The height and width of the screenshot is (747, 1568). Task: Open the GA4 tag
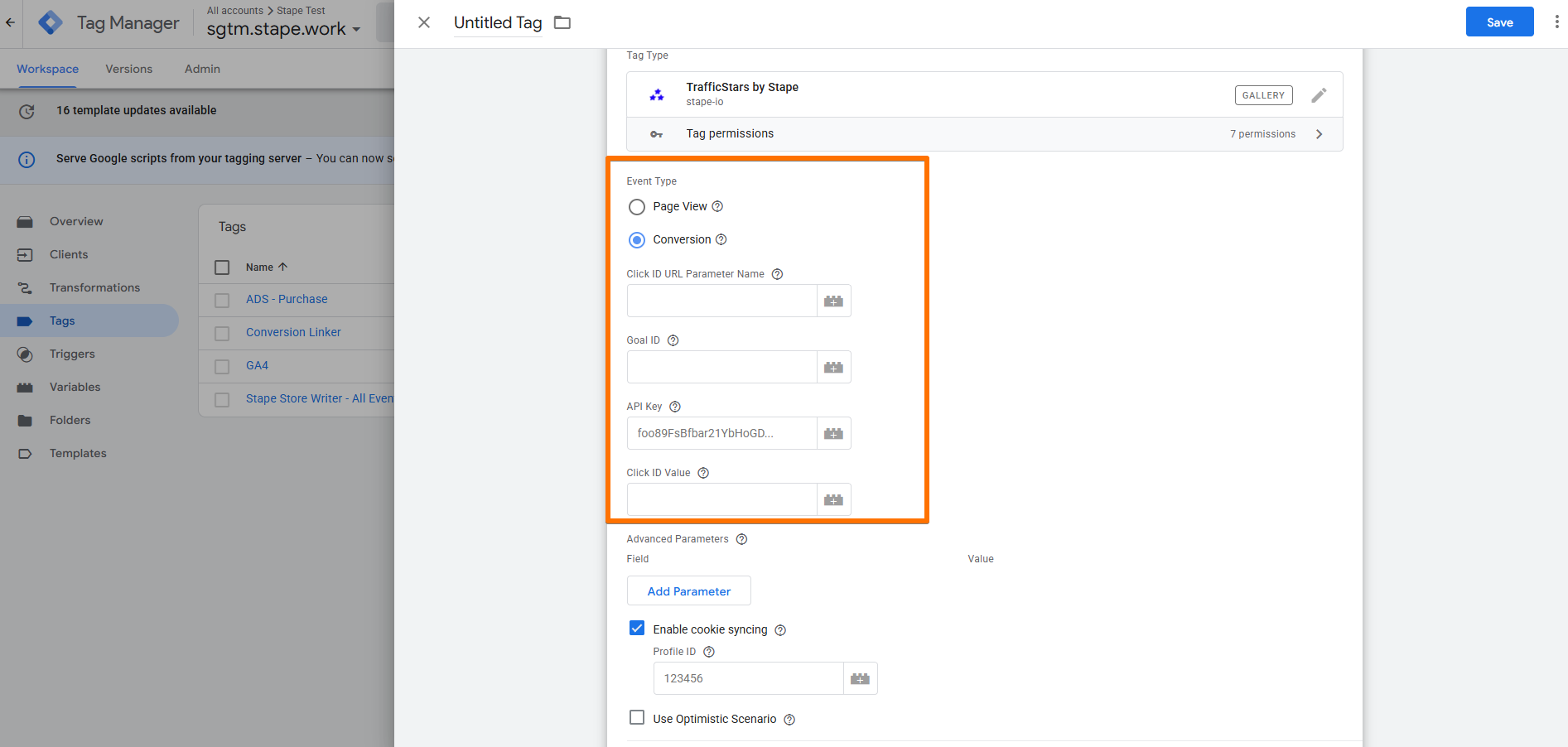pyautogui.click(x=257, y=365)
